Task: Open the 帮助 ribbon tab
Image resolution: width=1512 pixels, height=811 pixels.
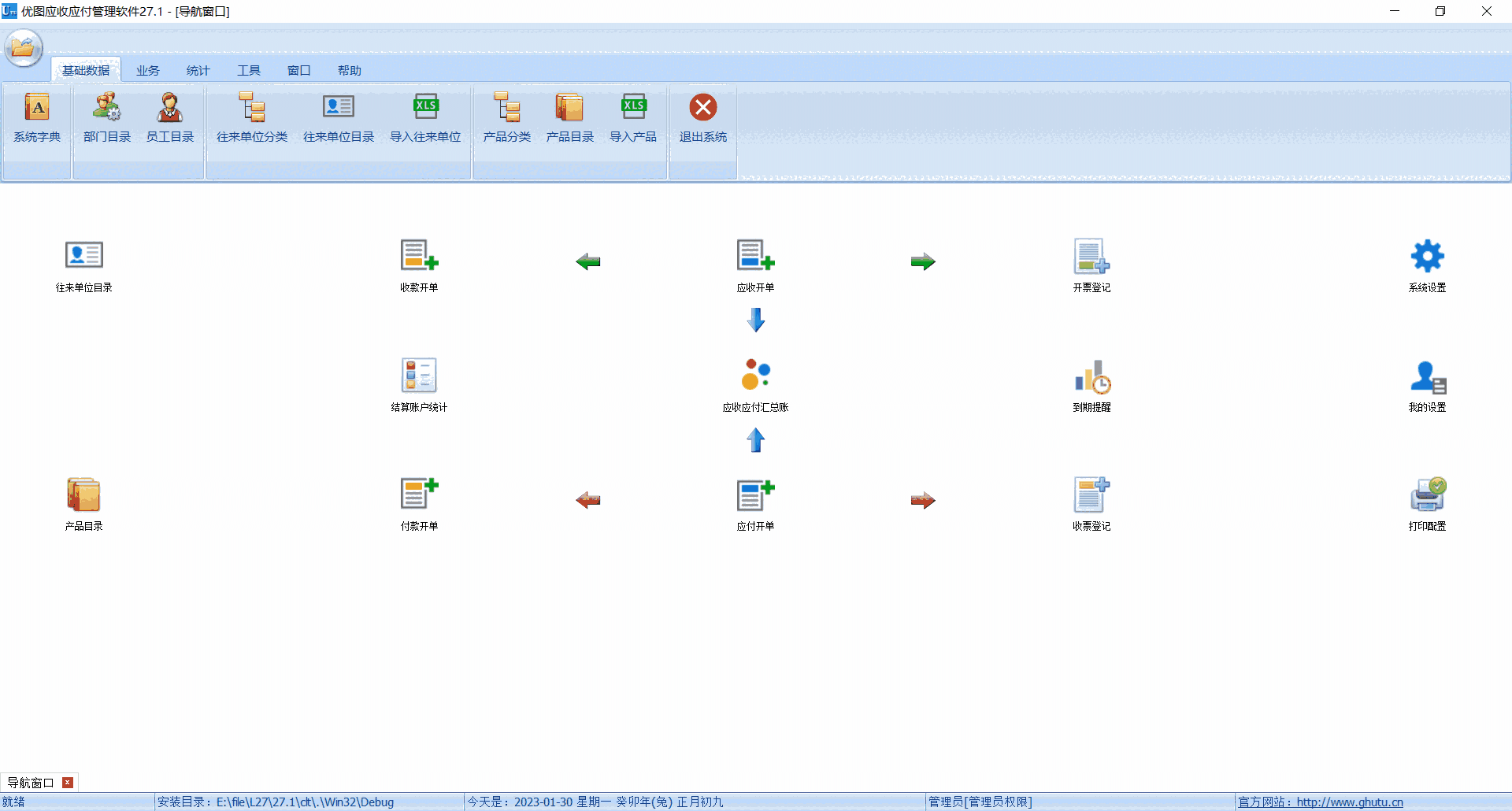Action: 350,70
